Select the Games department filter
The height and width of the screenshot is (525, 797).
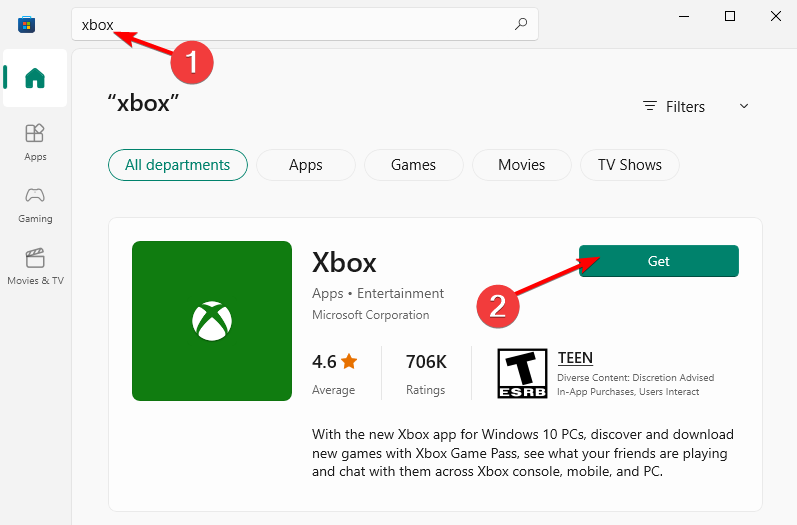(x=413, y=165)
